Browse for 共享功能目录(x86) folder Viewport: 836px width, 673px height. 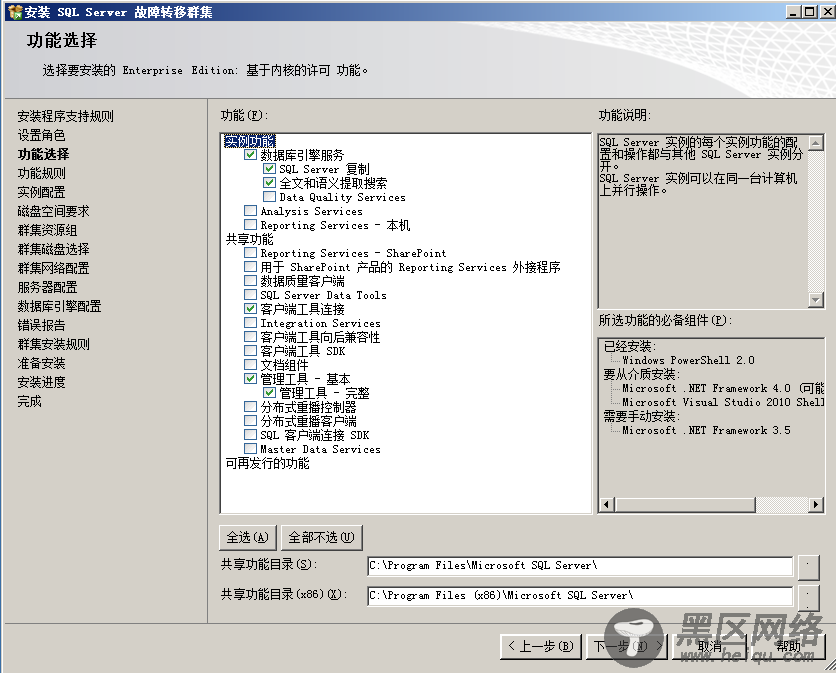808,597
